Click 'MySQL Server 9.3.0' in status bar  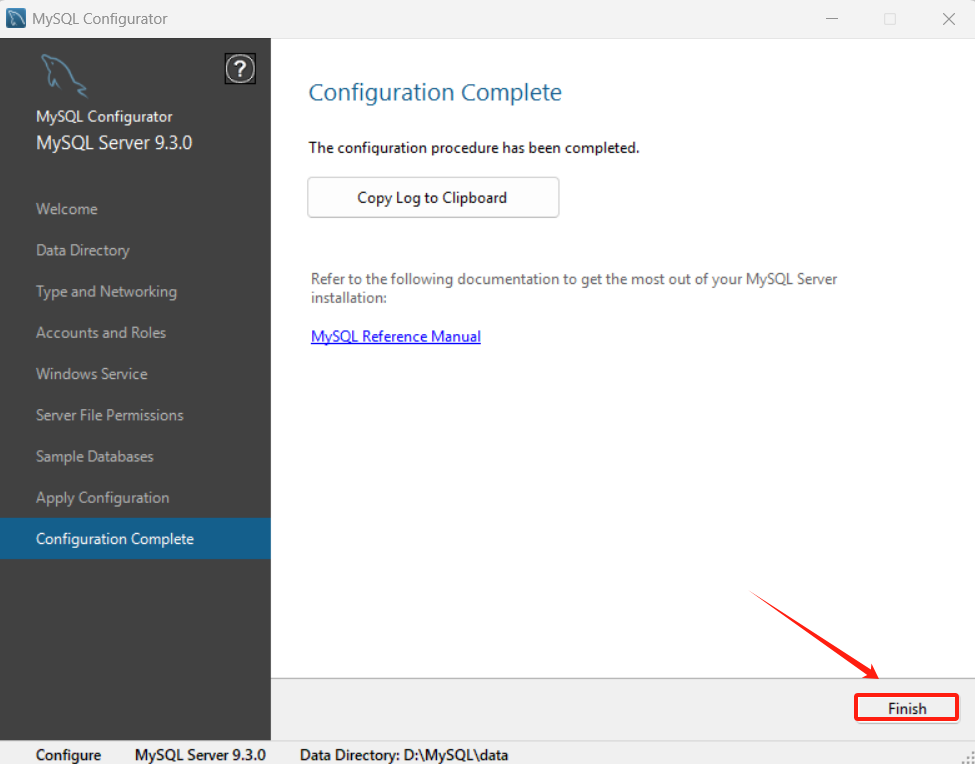click(200, 755)
